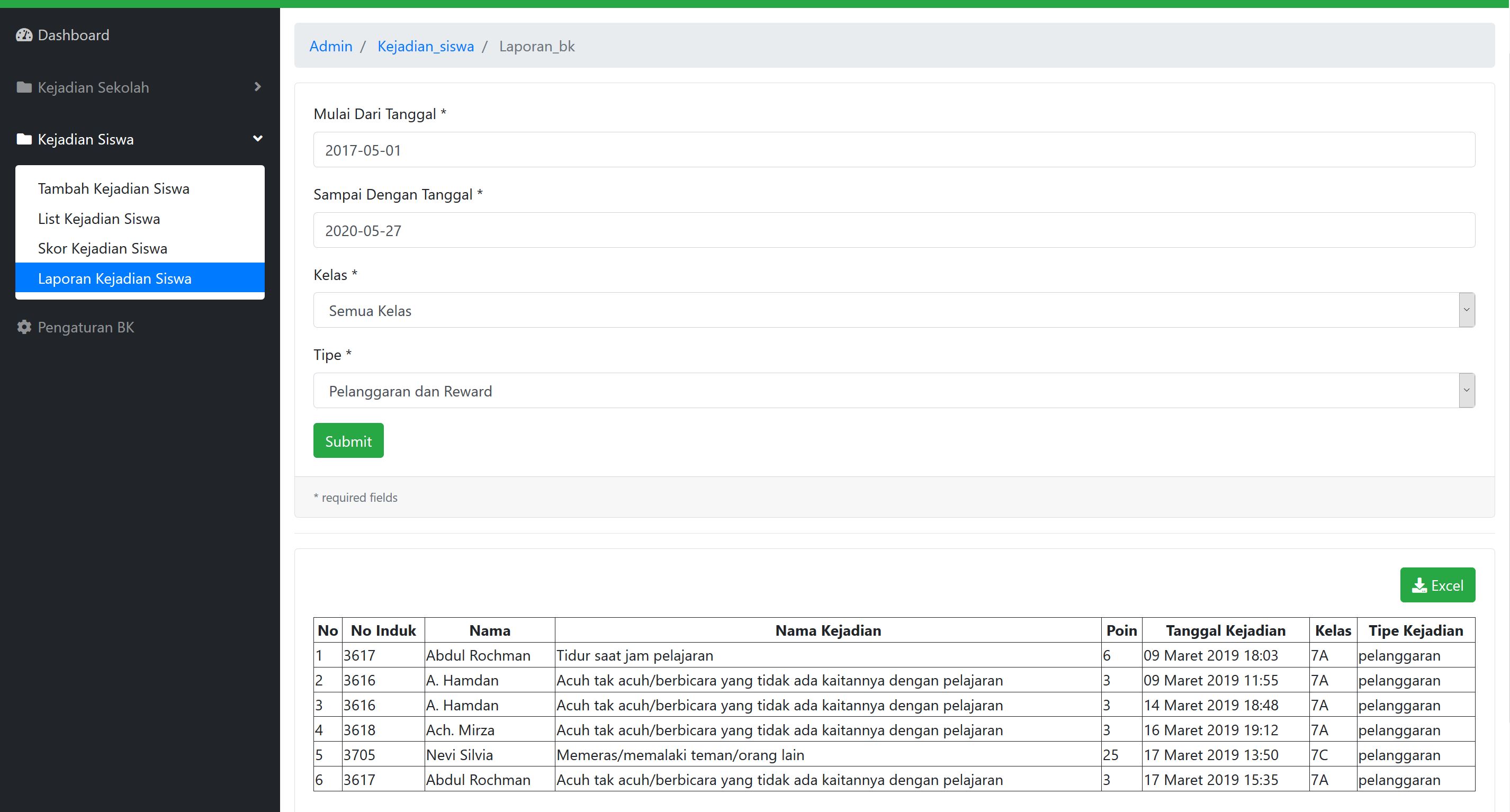This screenshot has height=812, width=1510.
Task: Click the Poin value '25'
Action: pos(1110,755)
